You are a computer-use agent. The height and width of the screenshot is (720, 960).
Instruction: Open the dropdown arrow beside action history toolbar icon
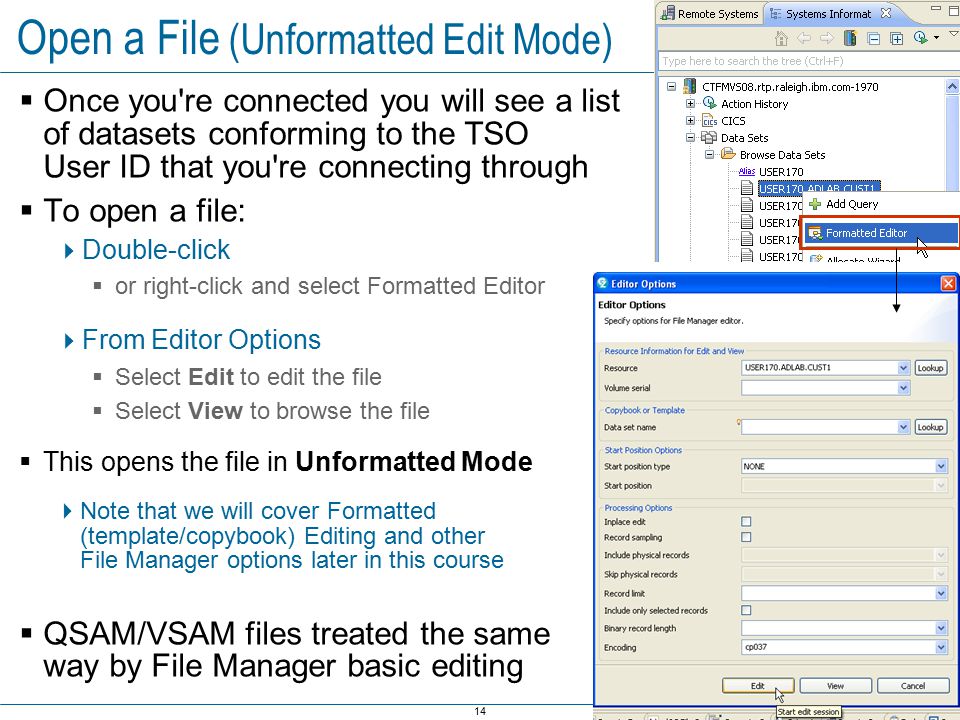[x=936, y=39]
